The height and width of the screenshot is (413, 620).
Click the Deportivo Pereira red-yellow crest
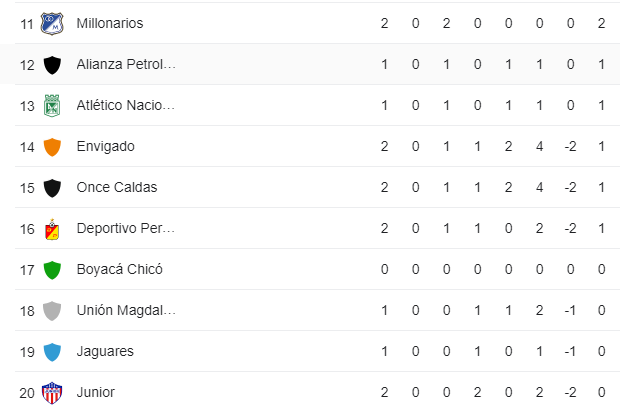(52, 229)
